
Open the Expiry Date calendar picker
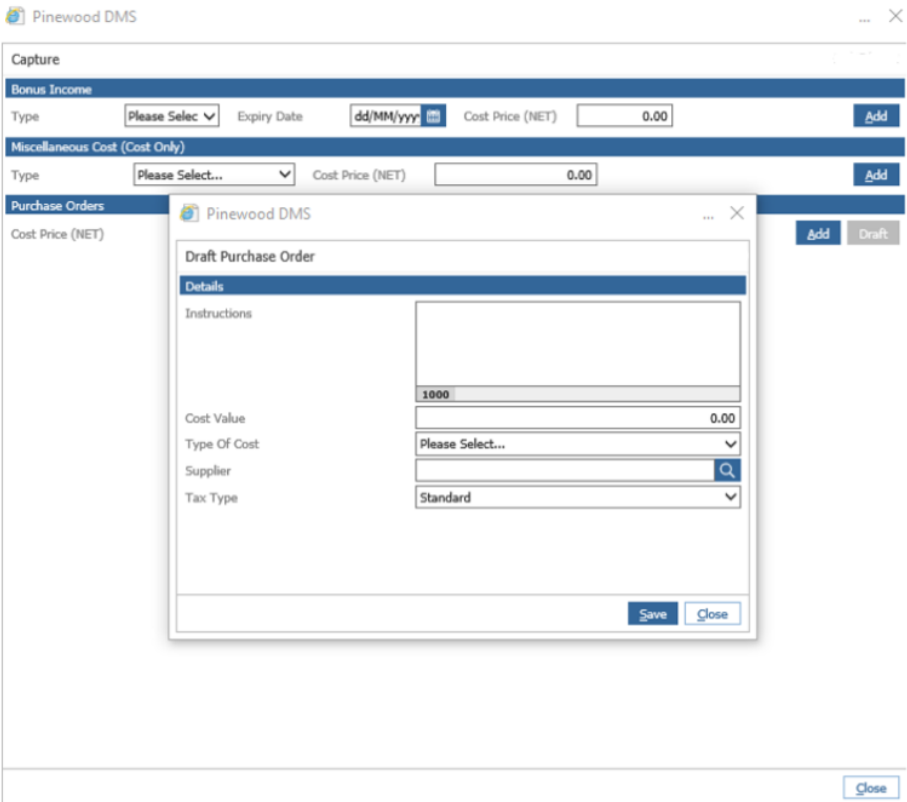(433, 116)
